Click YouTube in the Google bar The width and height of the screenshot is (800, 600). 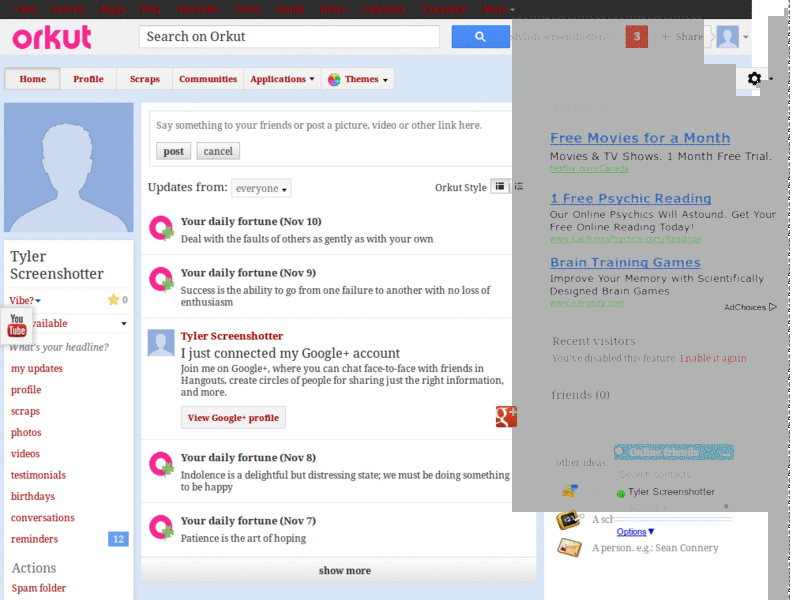coord(198,9)
